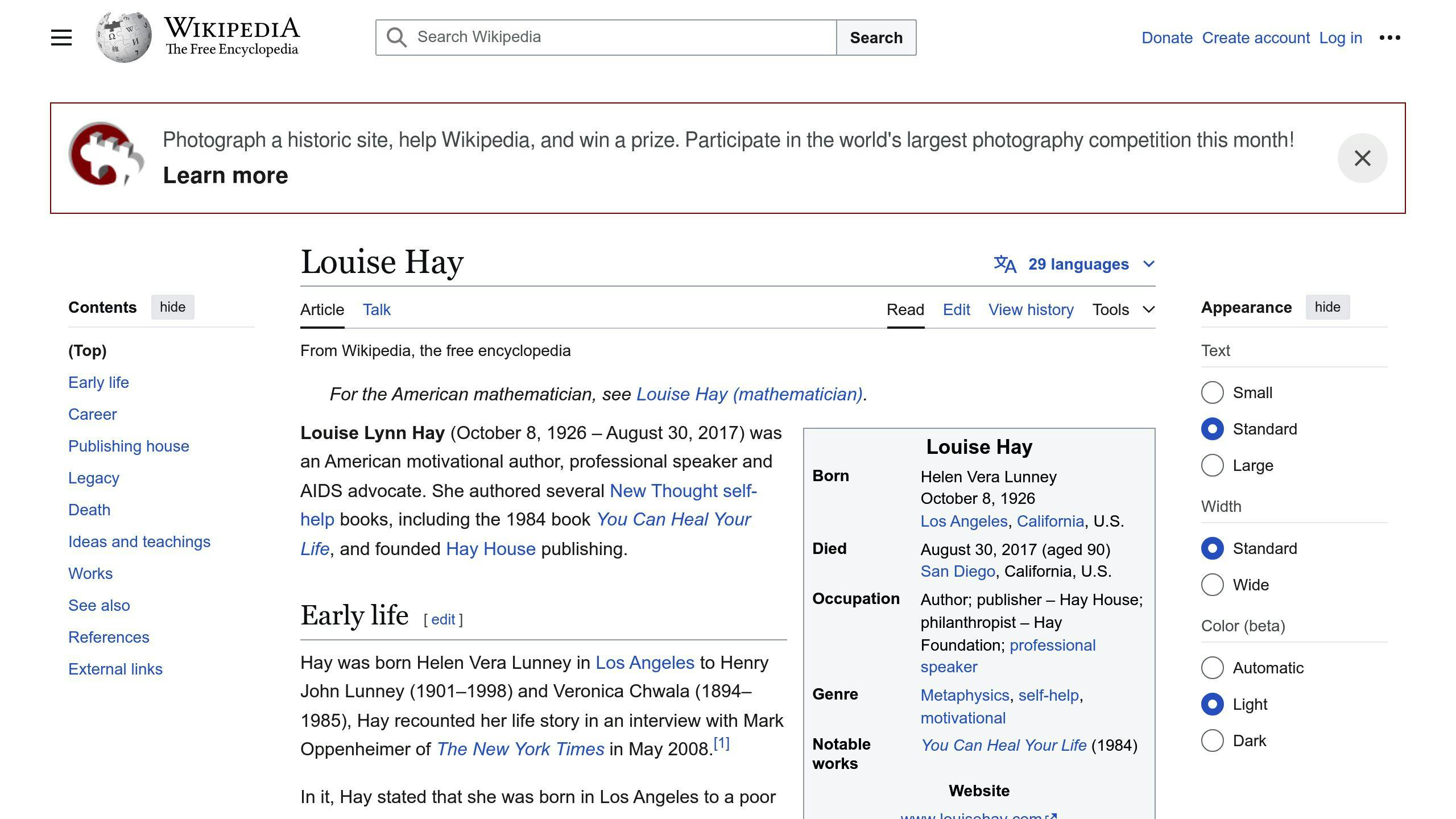Click the external link icon by website
The height and width of the screenshot is (819, 1456).
pyautogui.click(x=1051, y=816)
